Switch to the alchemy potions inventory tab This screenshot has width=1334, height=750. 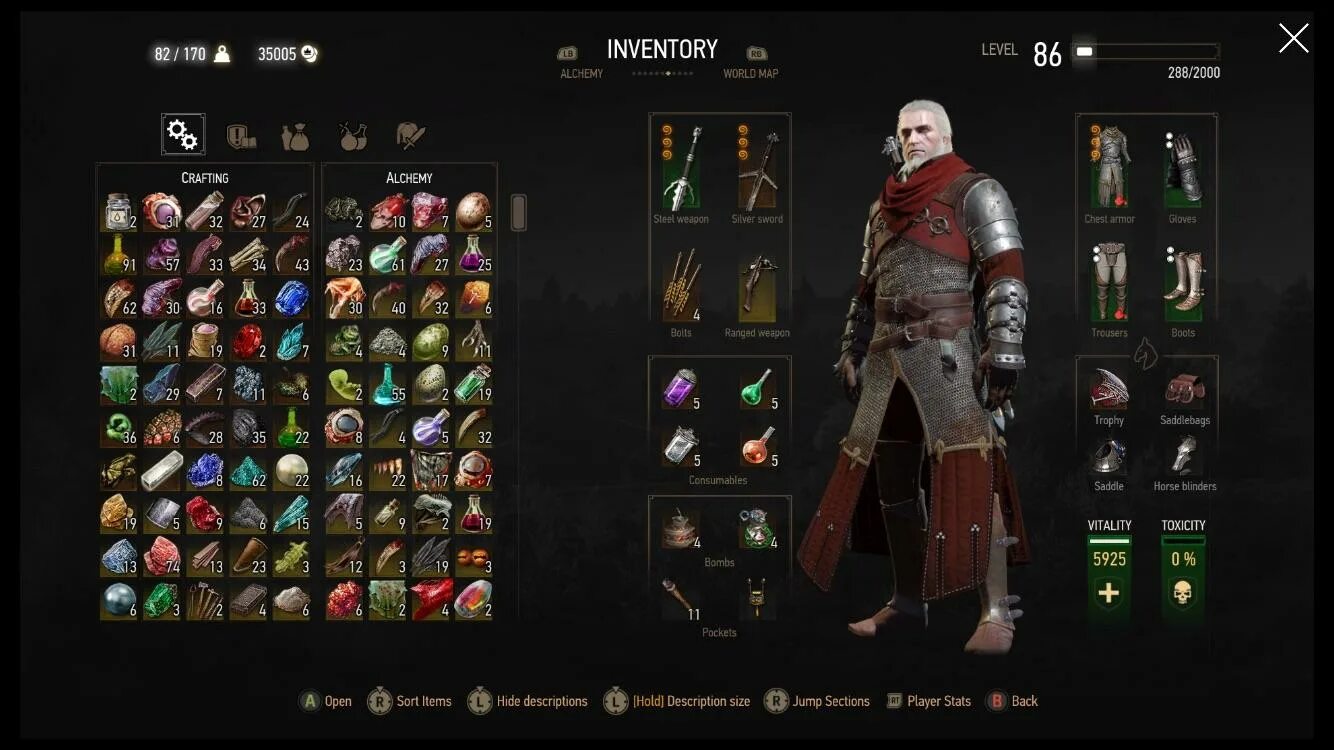(x=352, y=136)
